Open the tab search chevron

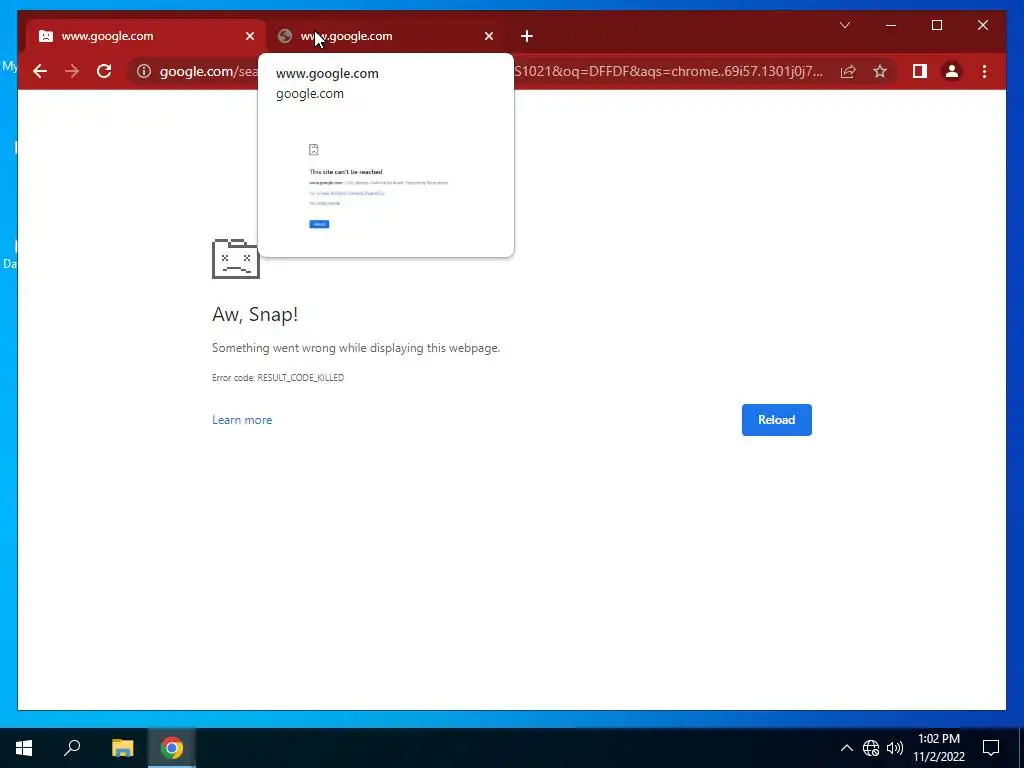pos(845,25)
